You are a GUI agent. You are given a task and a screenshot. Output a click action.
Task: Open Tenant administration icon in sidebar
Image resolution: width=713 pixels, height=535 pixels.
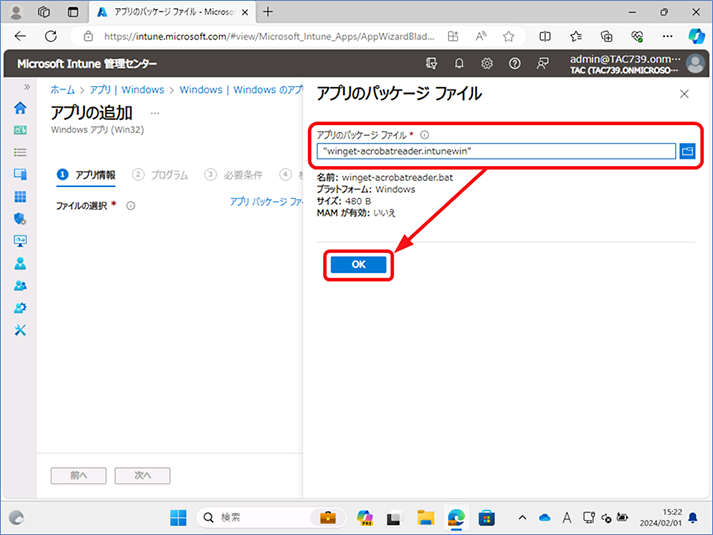(20, 308)
